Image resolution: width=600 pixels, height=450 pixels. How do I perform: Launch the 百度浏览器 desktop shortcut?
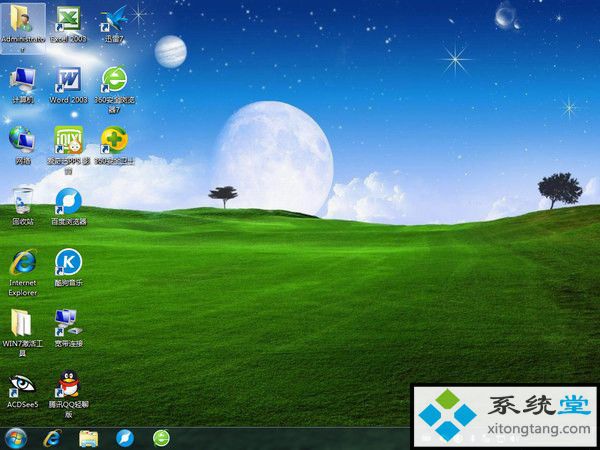pos(68,206)
